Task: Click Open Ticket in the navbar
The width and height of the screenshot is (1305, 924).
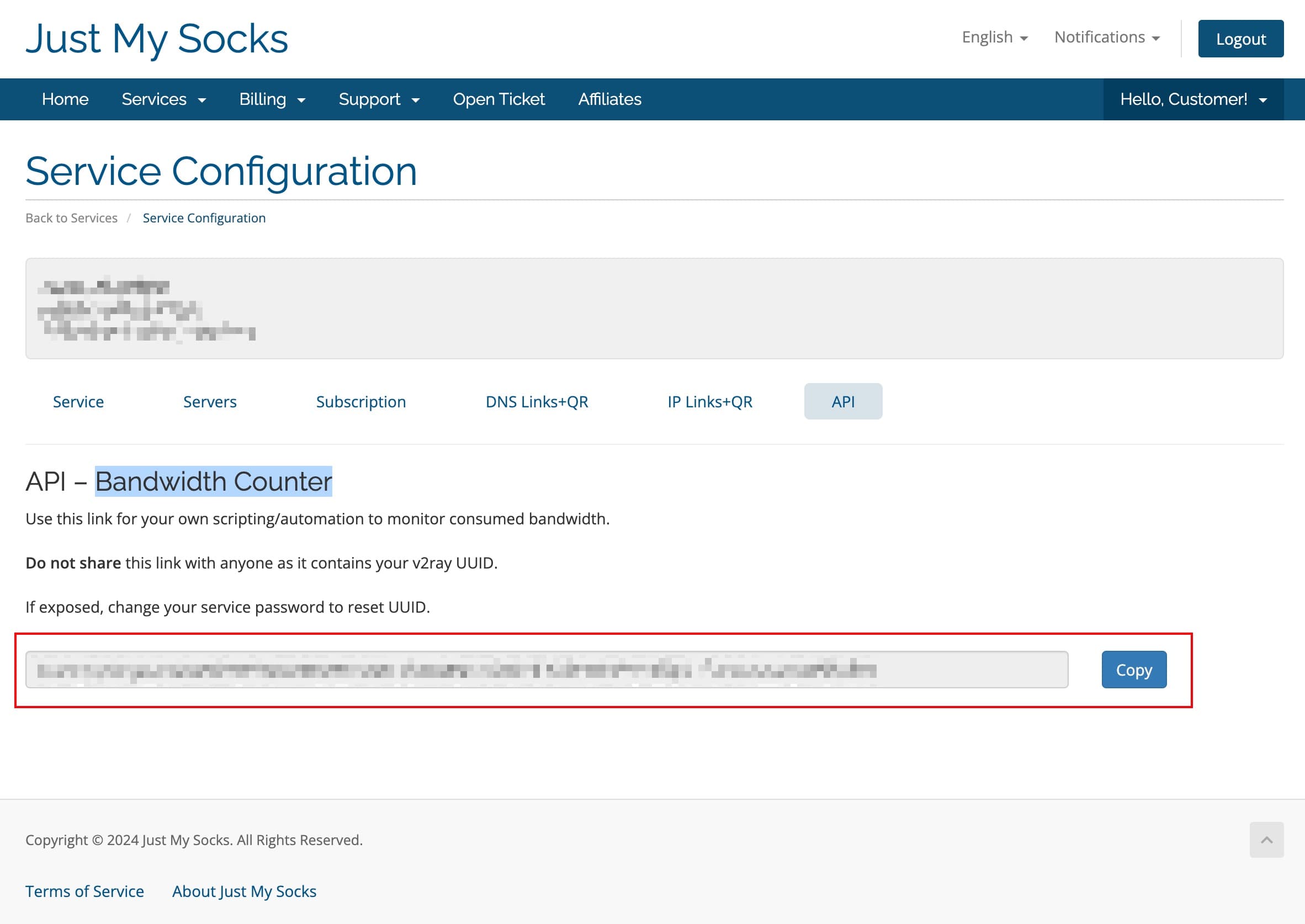Action: 498,99
